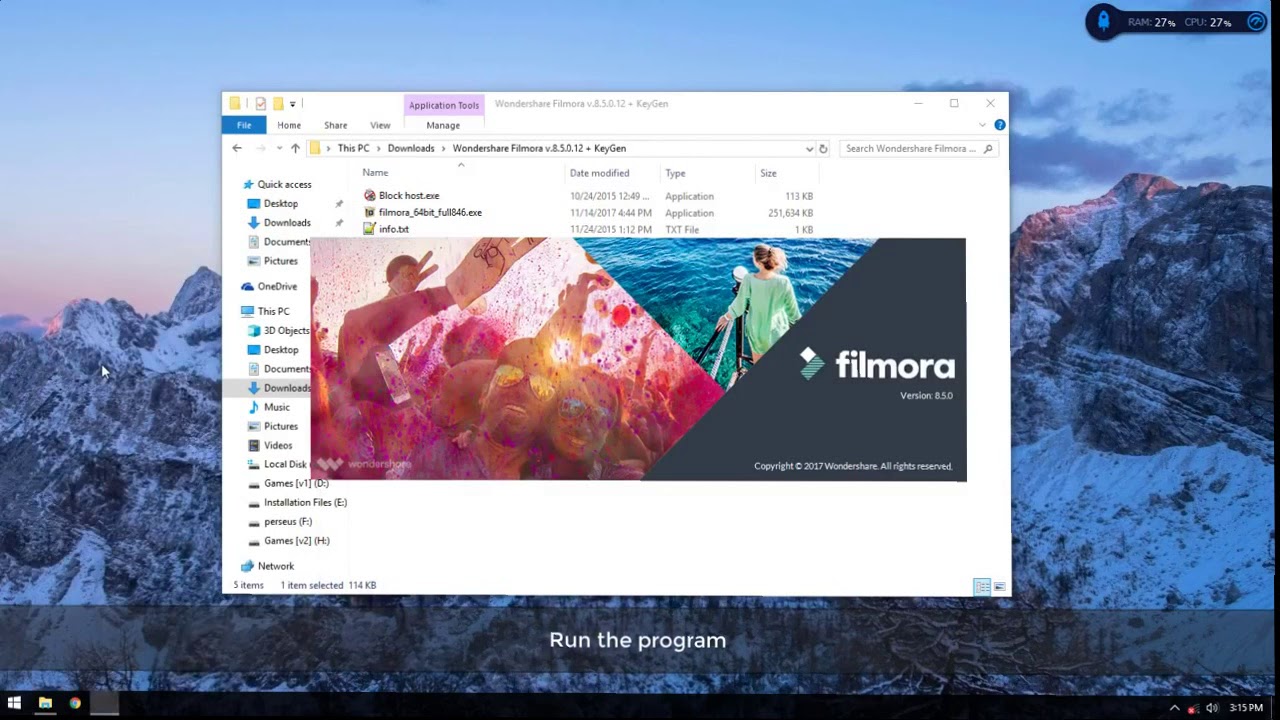Go up one folder level arrow

pos(295,148)
